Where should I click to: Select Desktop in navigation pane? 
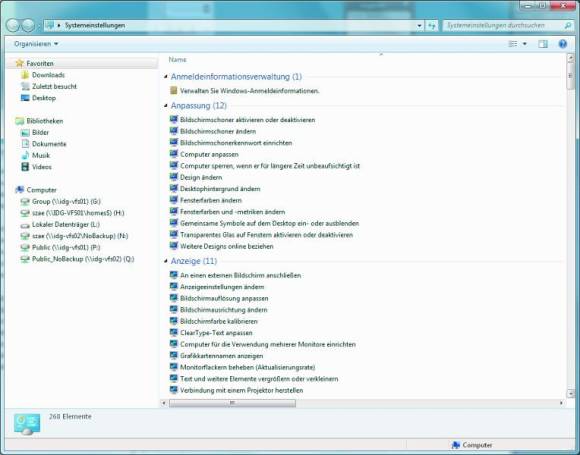tap(44, 98)
